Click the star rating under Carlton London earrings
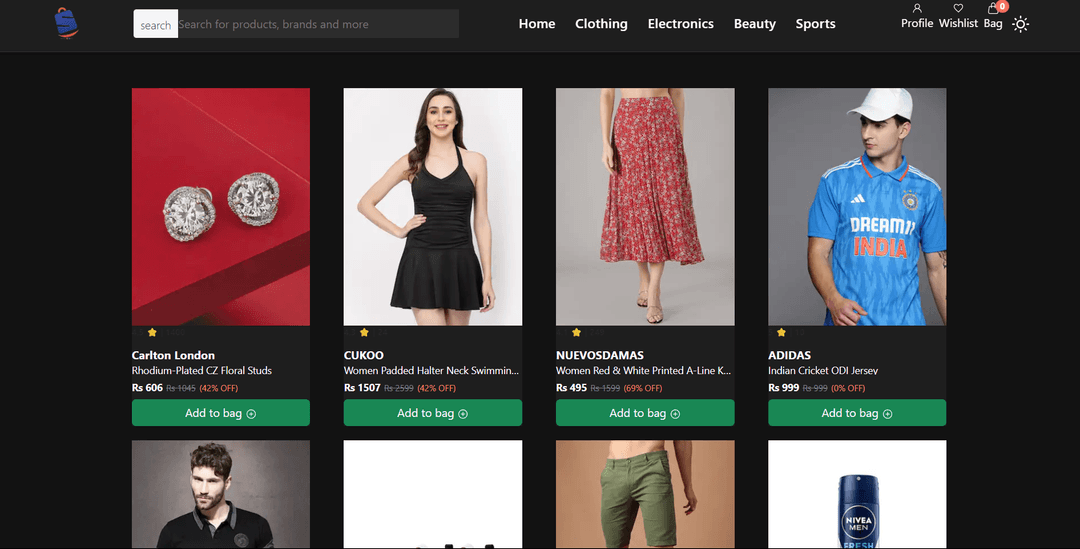The width and height of the screenshot is (1080, 549). tap(152, 333)
